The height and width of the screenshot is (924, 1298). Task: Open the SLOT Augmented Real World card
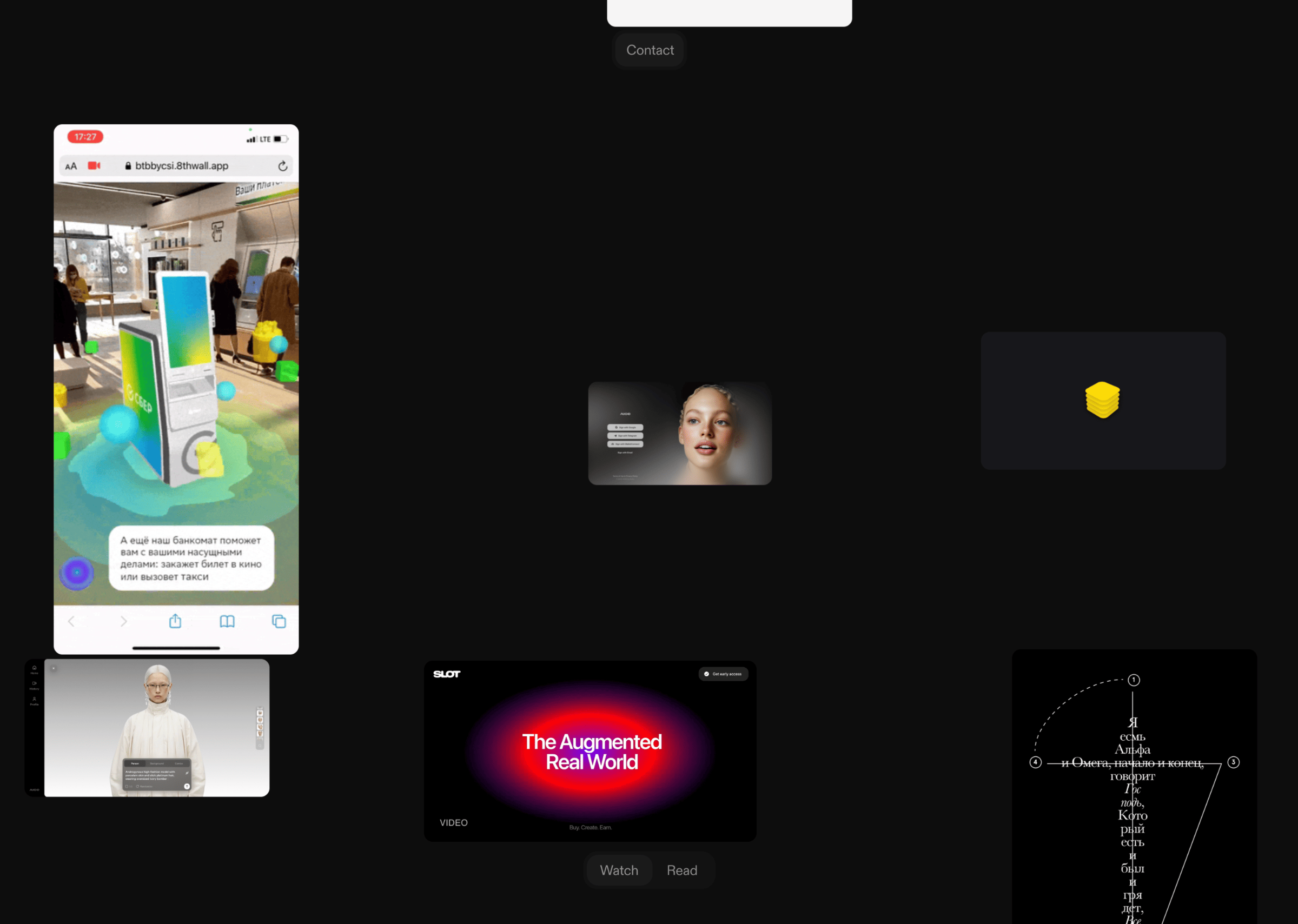(590, 750)
